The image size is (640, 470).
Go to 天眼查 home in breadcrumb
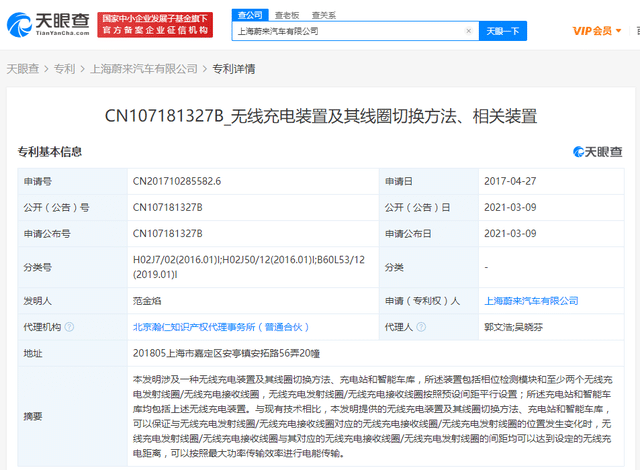[22, 69]
